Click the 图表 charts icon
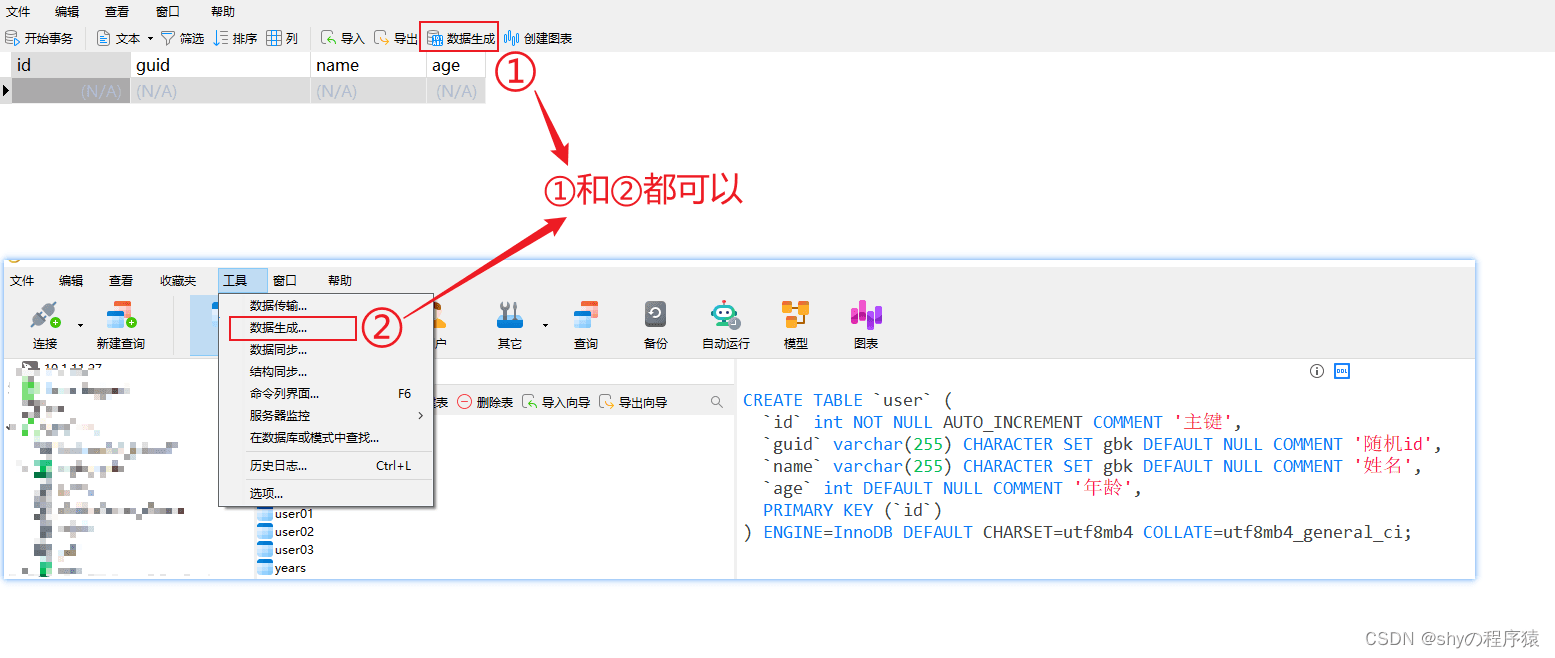This screenshot has height=658, width=1555. click(x=865, y=315)
